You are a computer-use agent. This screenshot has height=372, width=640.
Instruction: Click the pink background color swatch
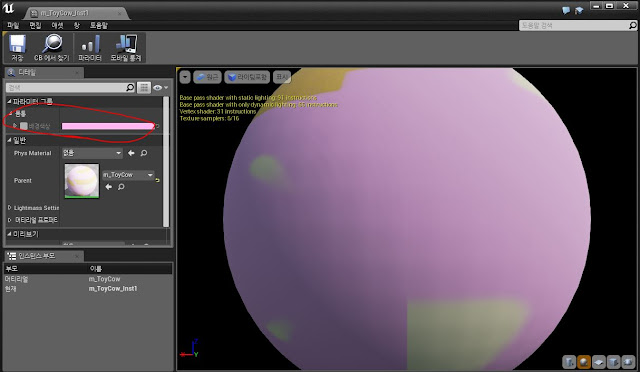(x=107, y=126)
